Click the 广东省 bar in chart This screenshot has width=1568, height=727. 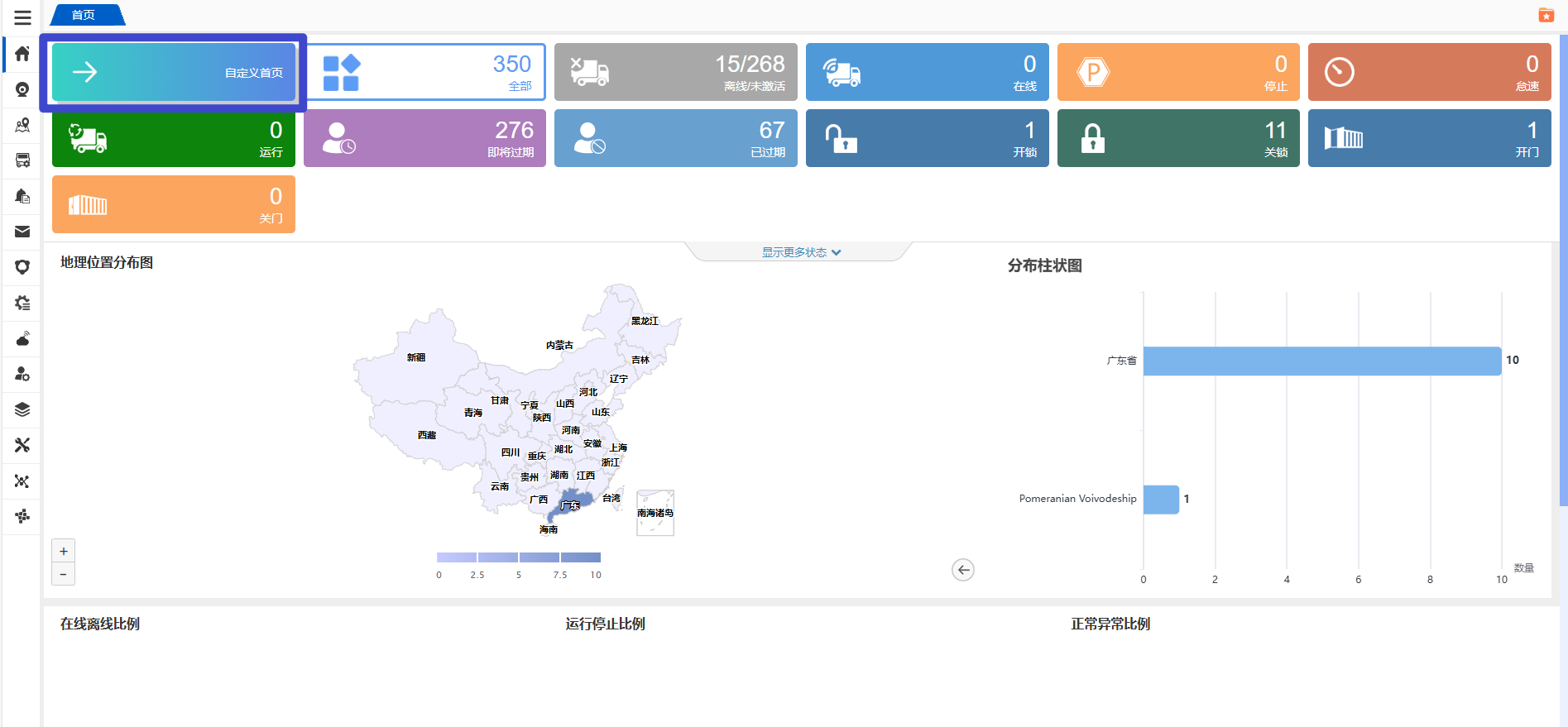[1321, 361]
